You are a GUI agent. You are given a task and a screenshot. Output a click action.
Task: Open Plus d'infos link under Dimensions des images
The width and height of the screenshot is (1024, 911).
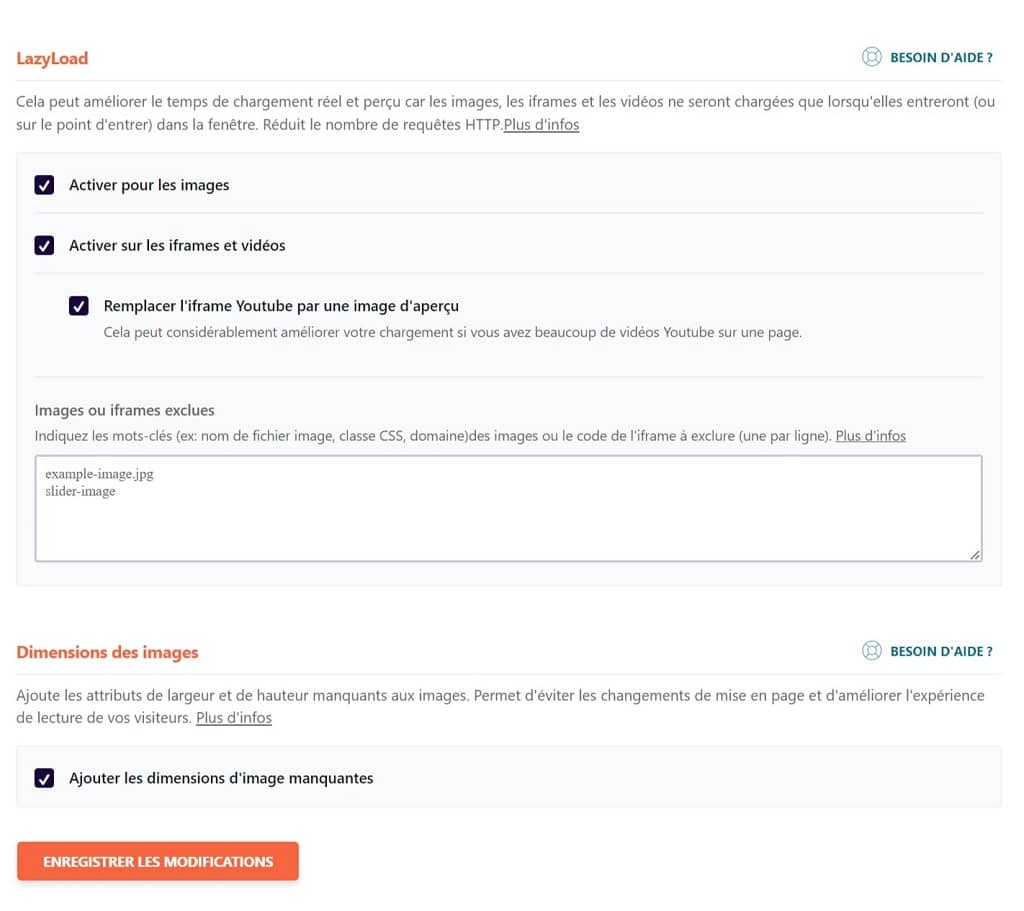(x=234, y=717)
